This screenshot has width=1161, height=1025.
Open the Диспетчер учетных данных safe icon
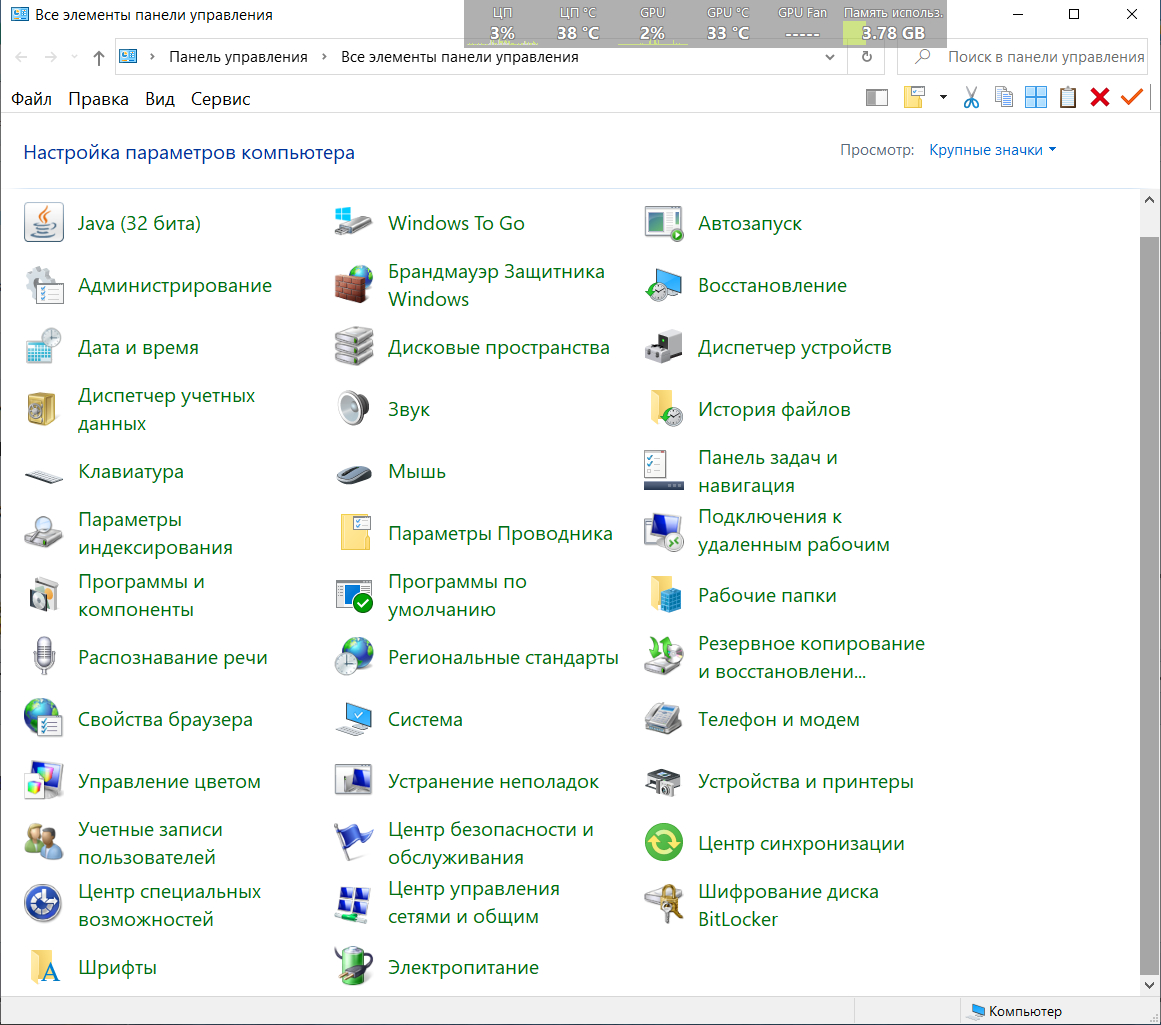[x=44, y=410]
